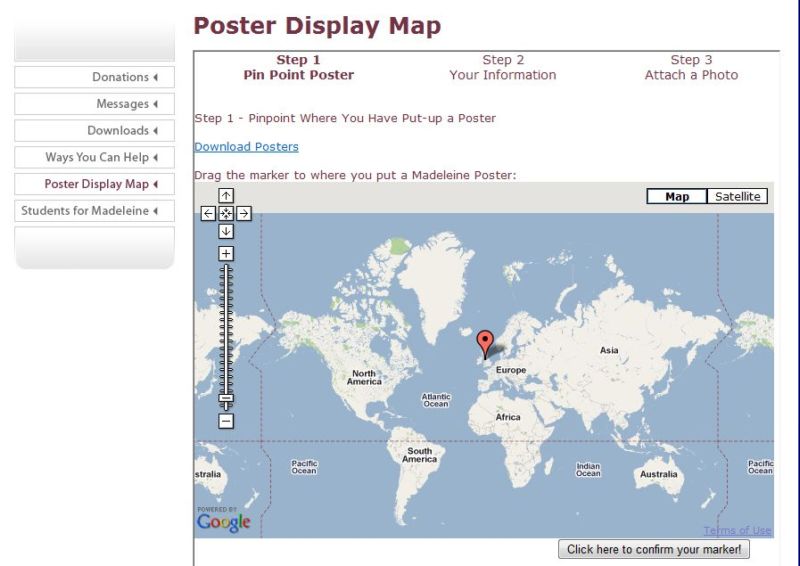The width and height of the screenshot is (800, 566).
Task: Expand the Downloads sidebar item
Action: (95, 131)
